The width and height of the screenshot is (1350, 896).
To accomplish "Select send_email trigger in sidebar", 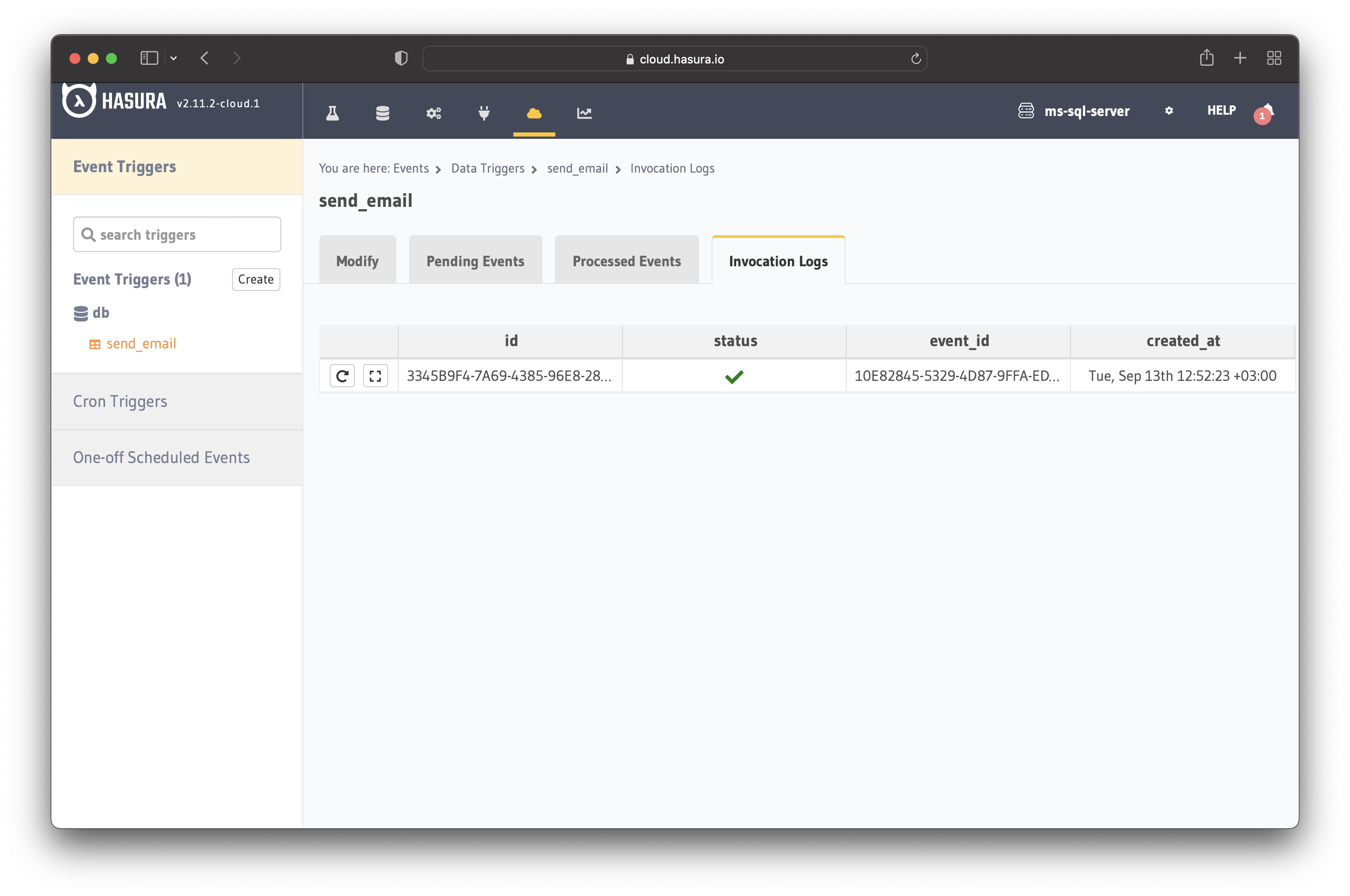I will tap(141, 344).
